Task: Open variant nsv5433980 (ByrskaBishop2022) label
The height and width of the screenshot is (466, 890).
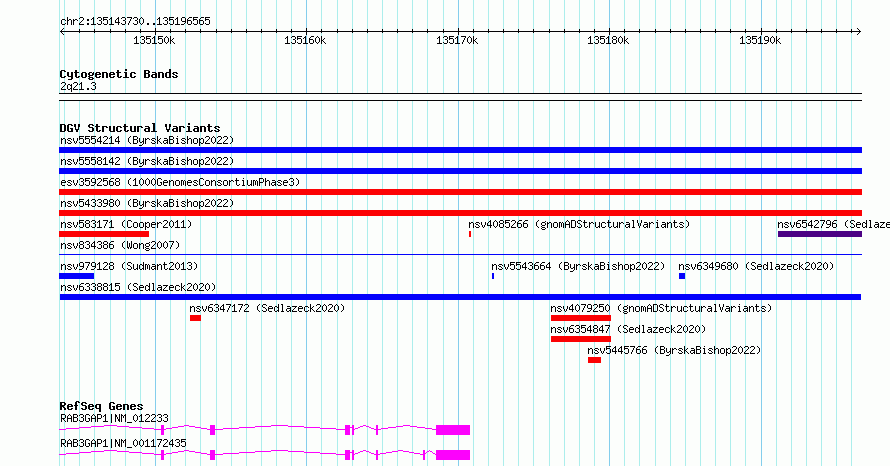Action: (147, 203)
